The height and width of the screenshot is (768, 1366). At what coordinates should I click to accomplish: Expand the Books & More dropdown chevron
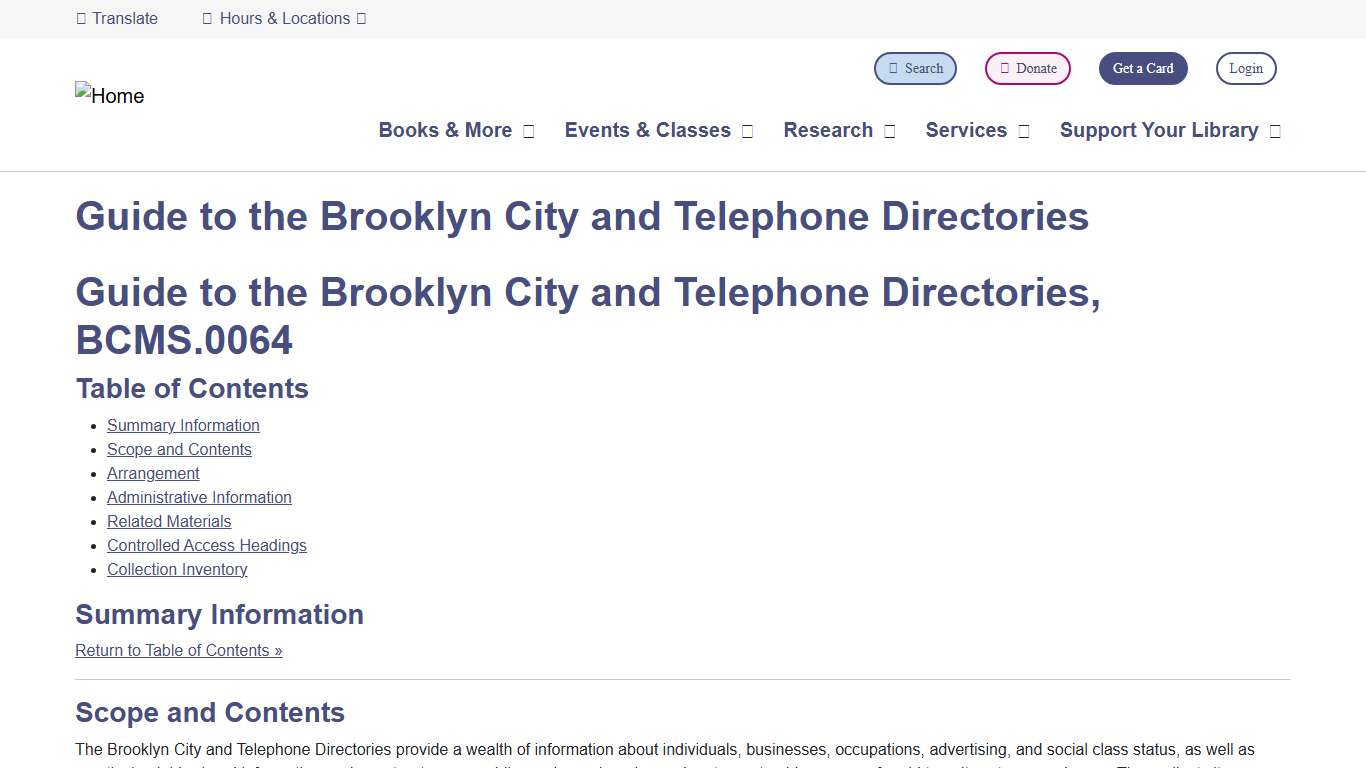[529, 130]
